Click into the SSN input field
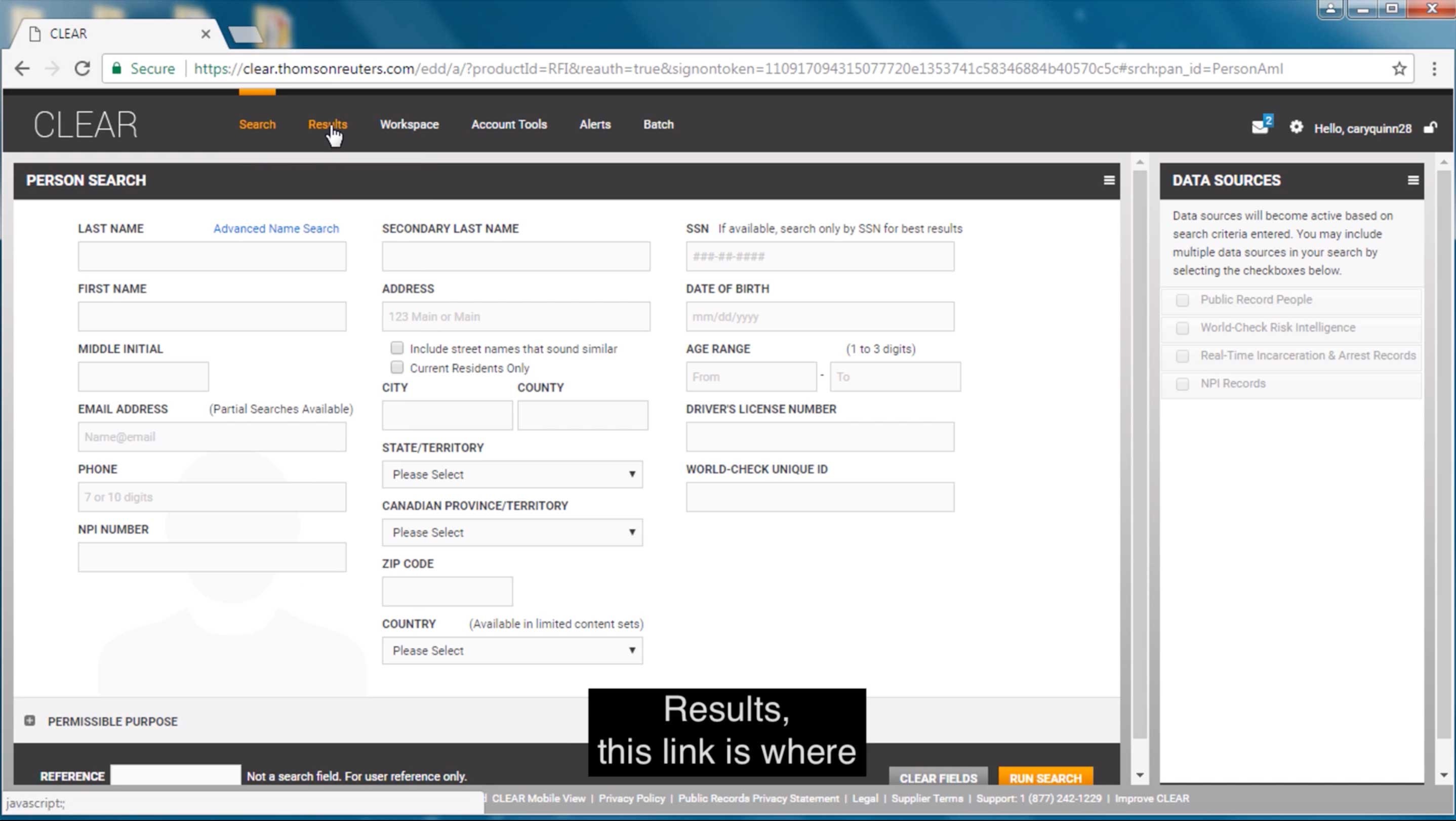1456x821 pixels. coord(820,257)
